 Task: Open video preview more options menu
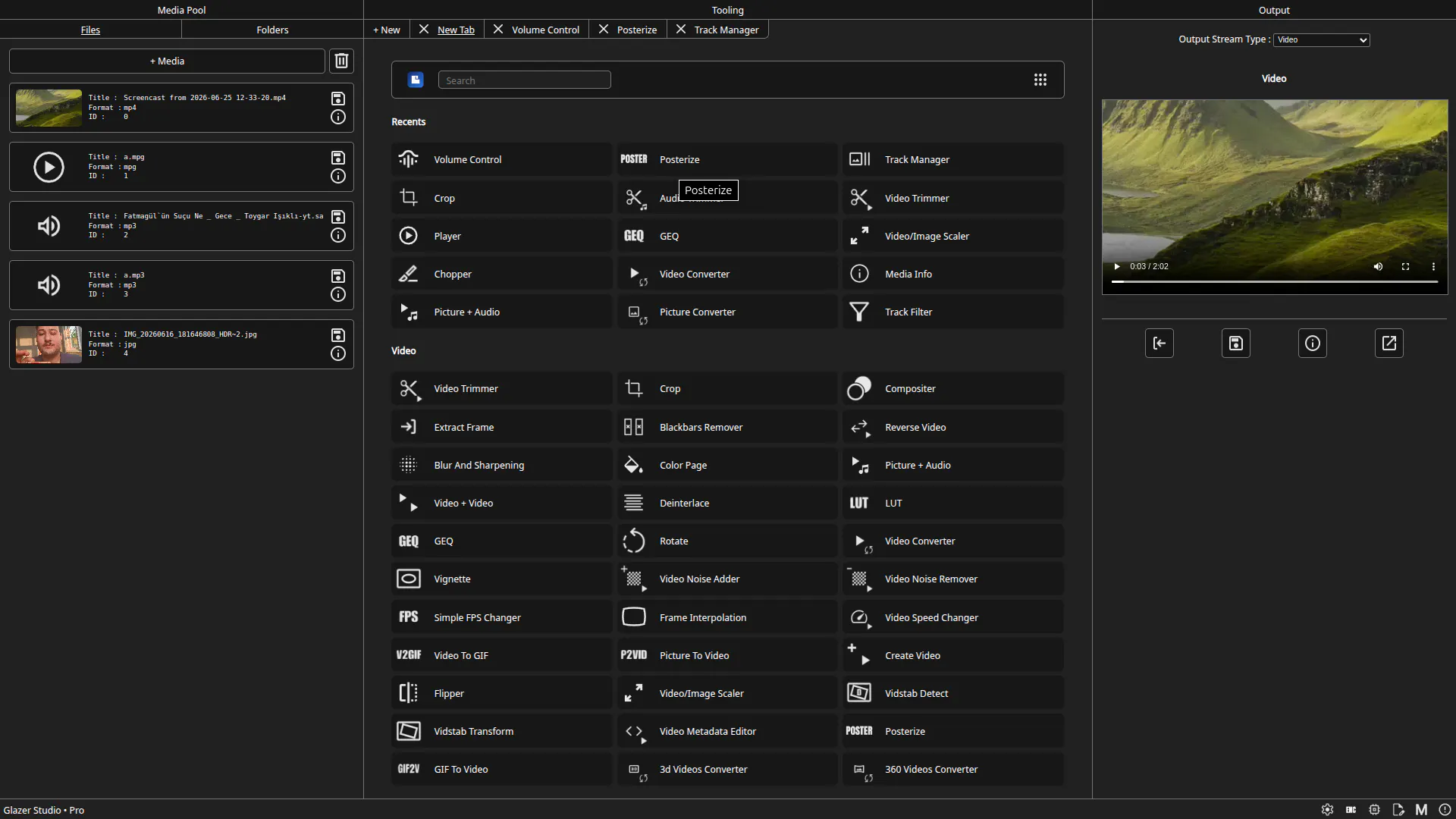(x=1433, y=266)
